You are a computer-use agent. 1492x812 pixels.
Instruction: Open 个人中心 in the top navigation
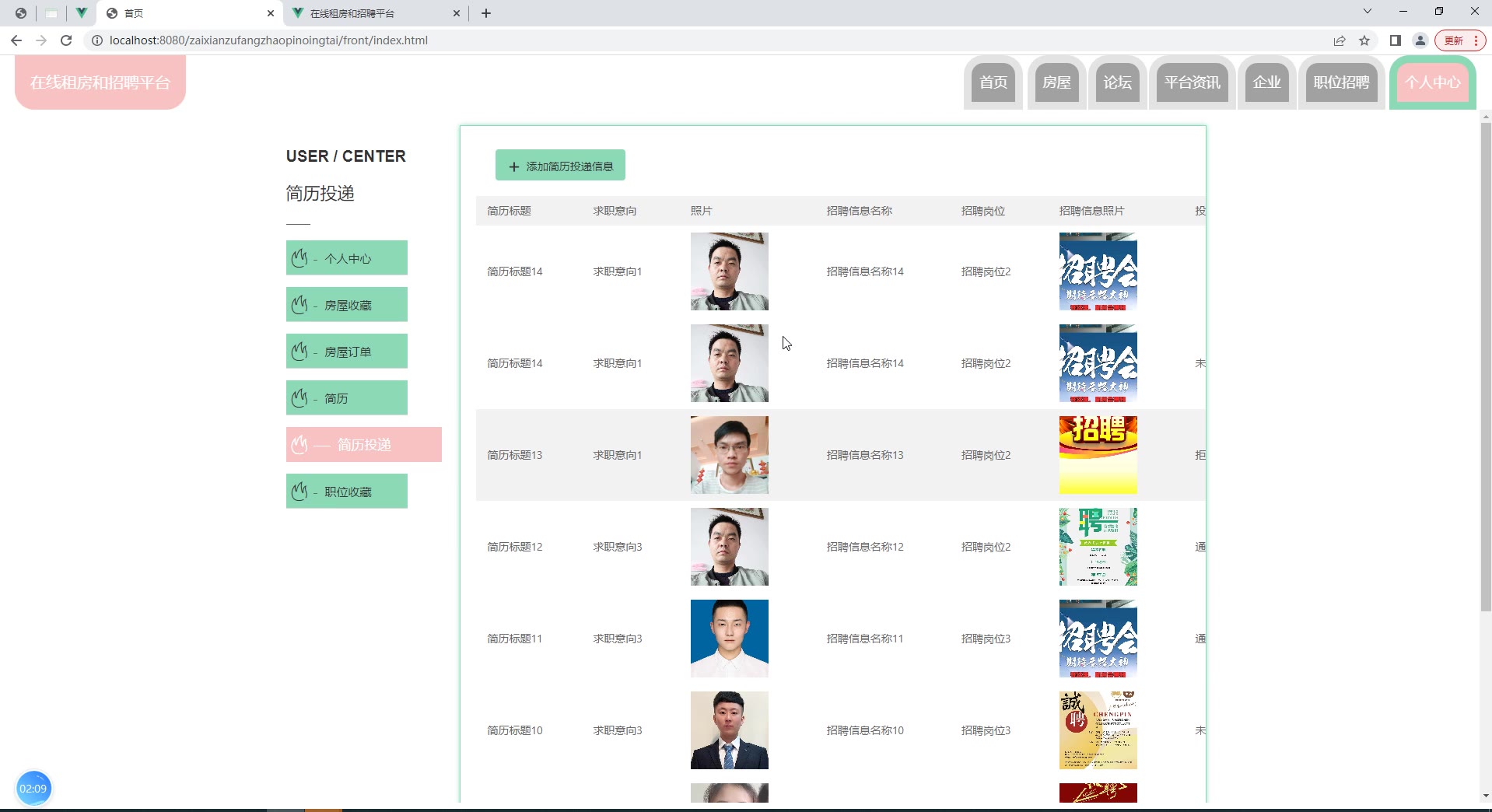(1433, 82)
